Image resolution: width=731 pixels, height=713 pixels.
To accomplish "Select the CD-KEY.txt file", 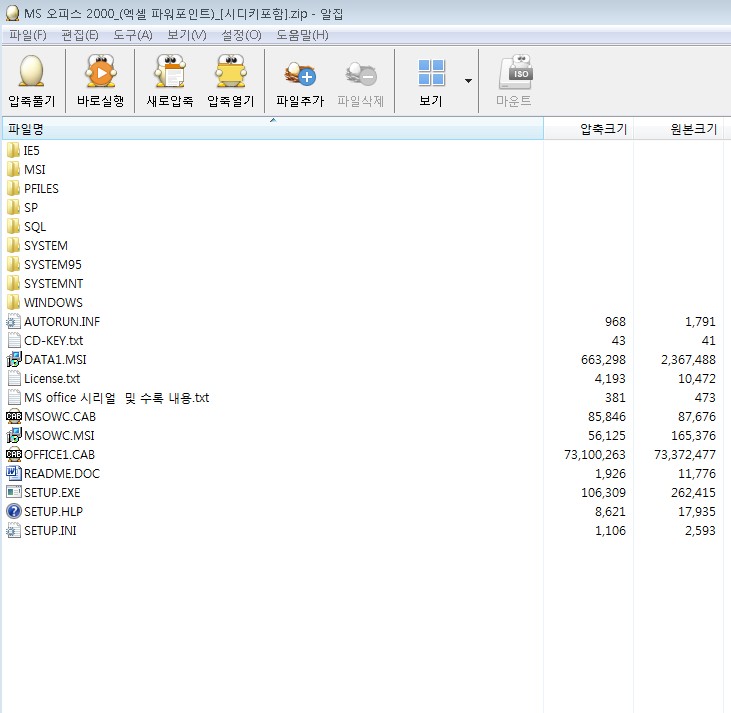I will (x=53, y=340).
